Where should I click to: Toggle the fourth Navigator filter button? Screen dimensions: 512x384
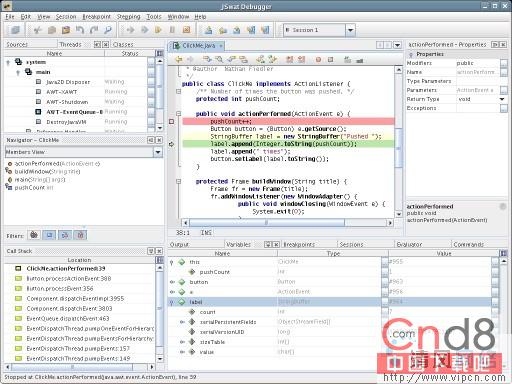coord(81,235)
